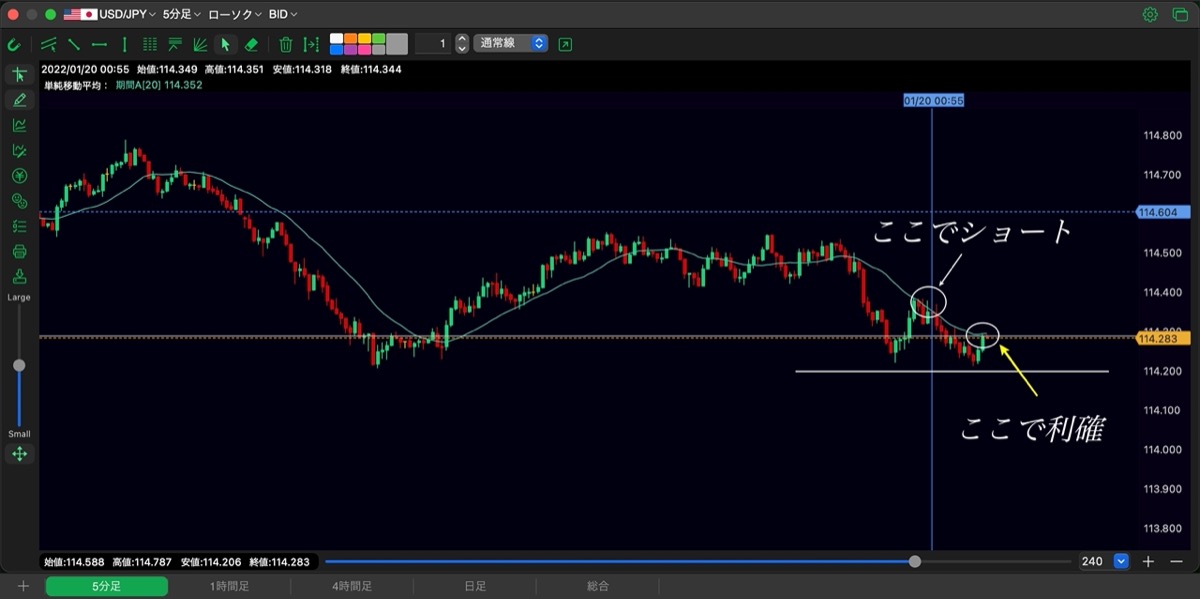
Task: Open the 日足 tab
Action: coord(475,586)
